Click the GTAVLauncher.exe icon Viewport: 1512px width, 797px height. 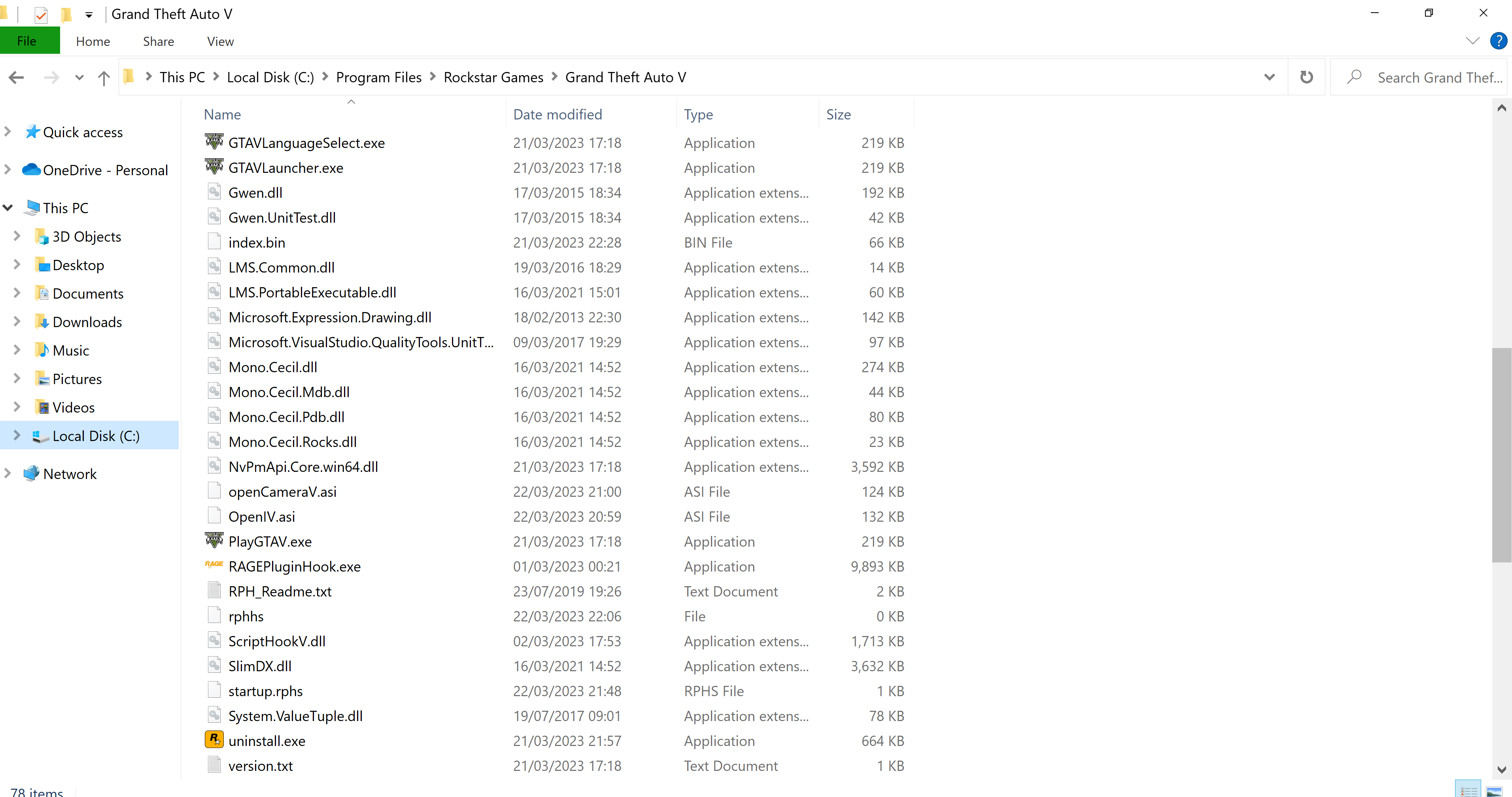(x=214, y=167)
